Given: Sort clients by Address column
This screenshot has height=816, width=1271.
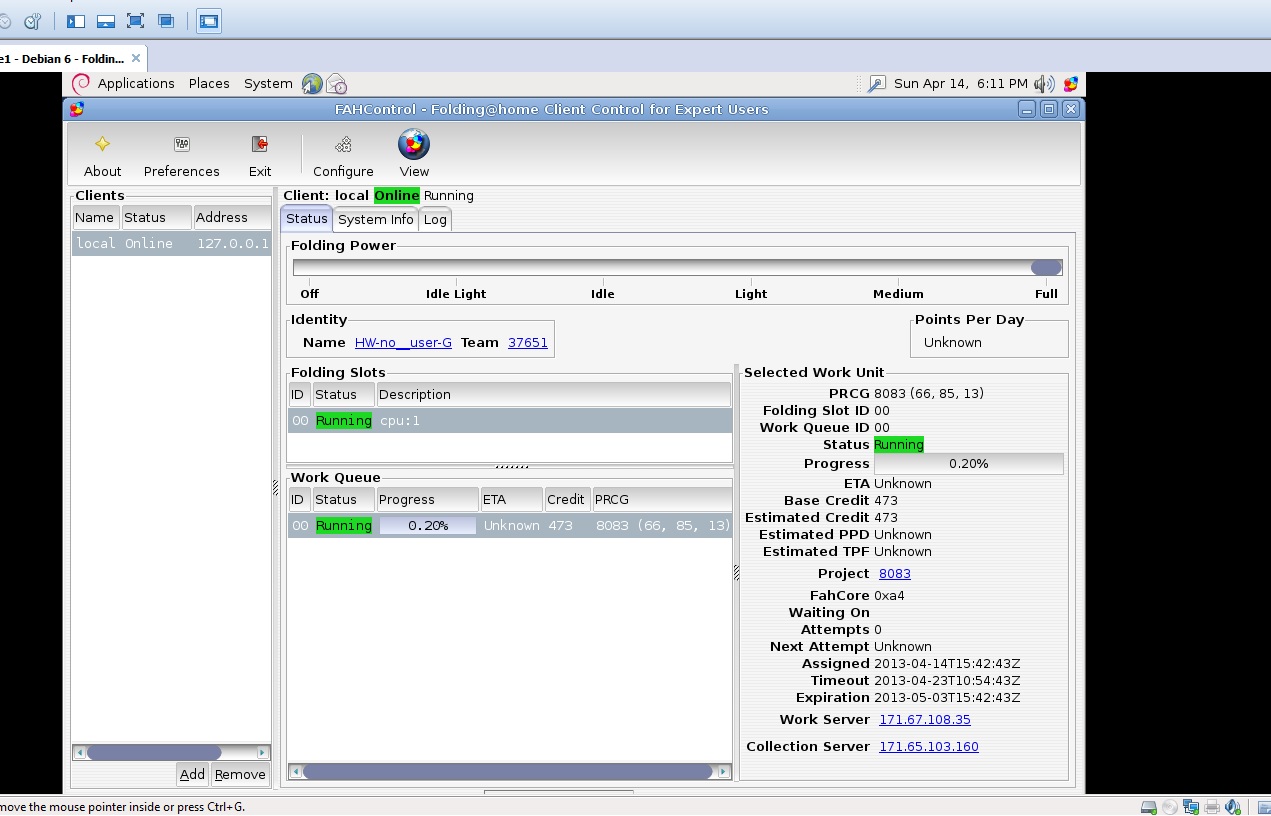Looking at the screenshot, I should point(231,217).
